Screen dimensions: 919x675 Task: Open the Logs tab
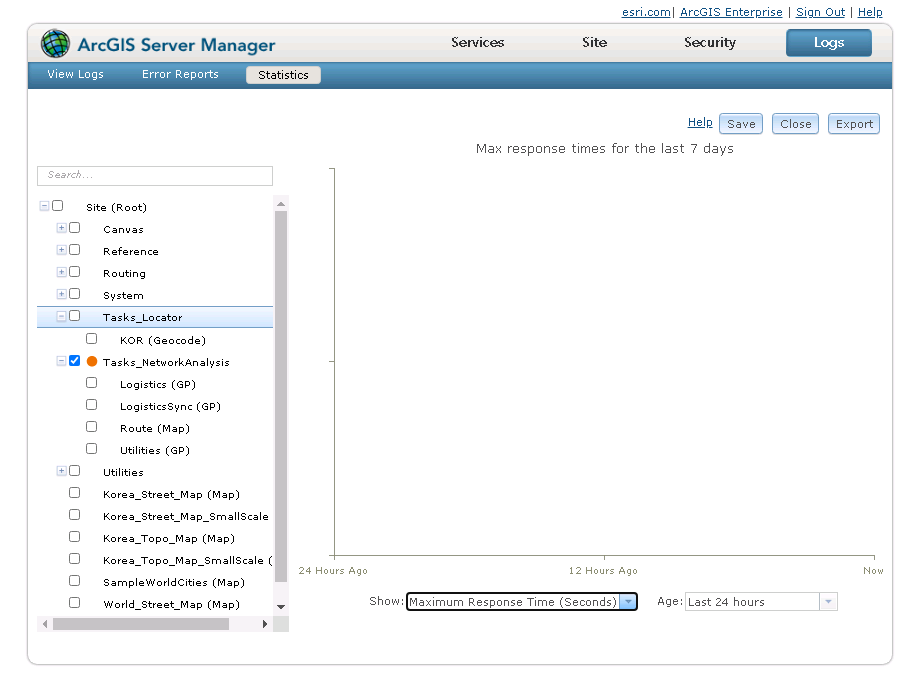(x=829, y=43)
